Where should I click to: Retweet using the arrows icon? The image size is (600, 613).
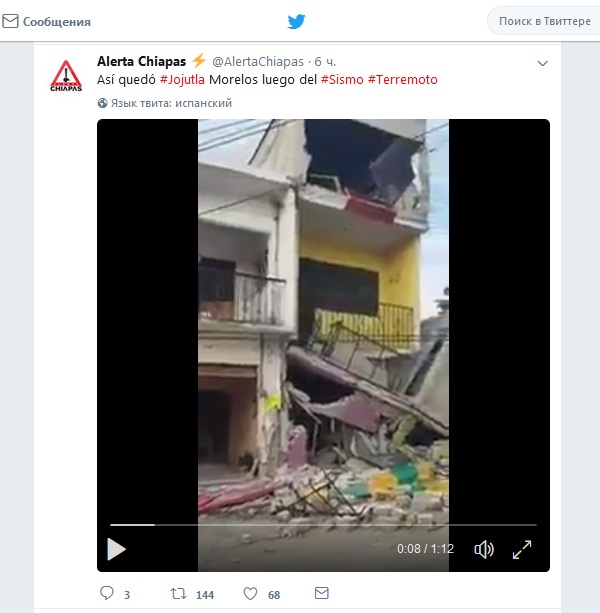click(x=179, y=594)
